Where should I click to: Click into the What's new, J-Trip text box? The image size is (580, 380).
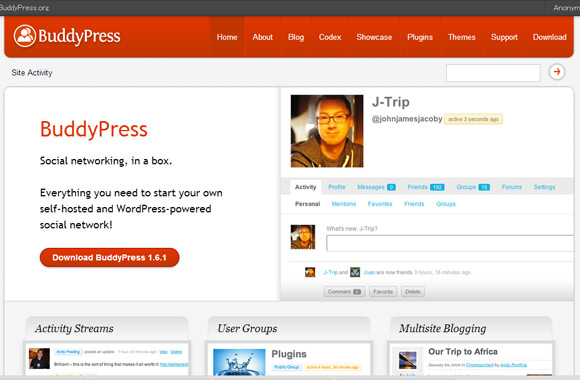click(450, 243)
